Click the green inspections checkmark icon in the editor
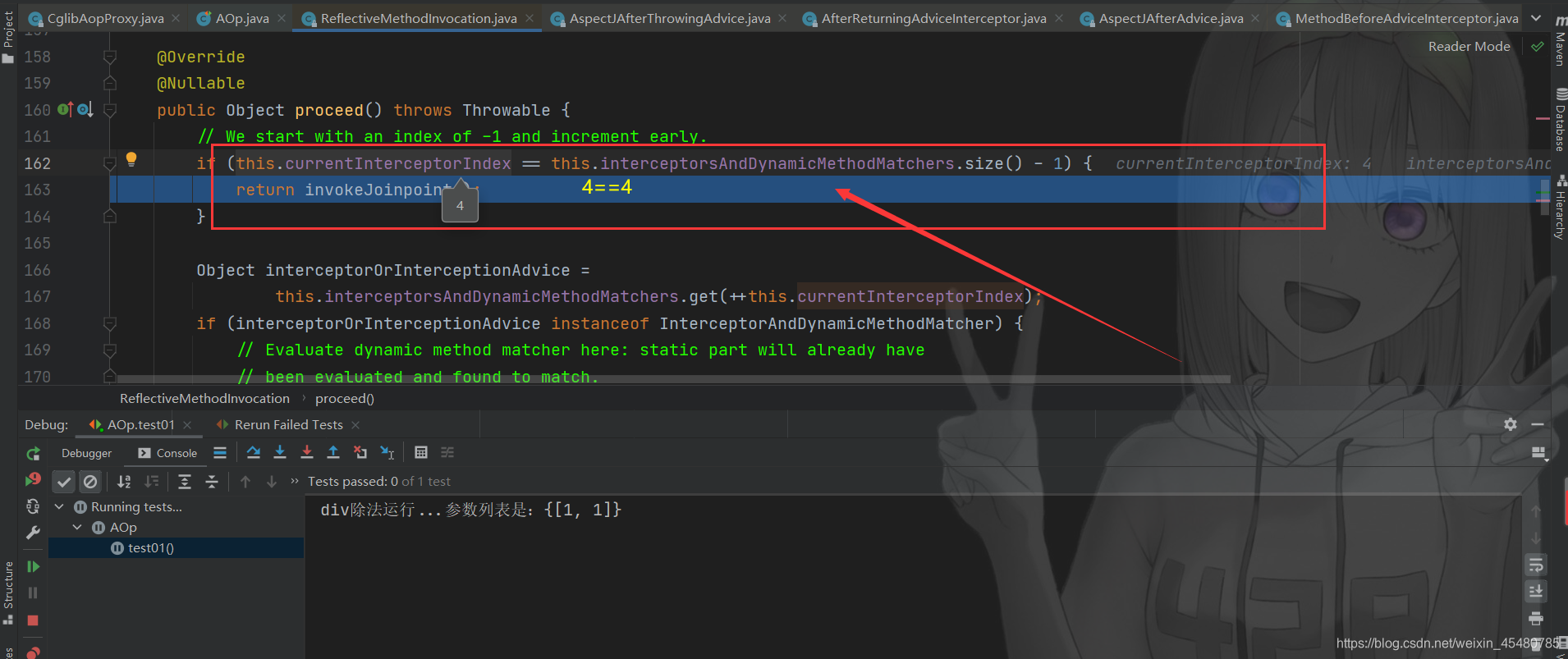 coord(1537,46)
